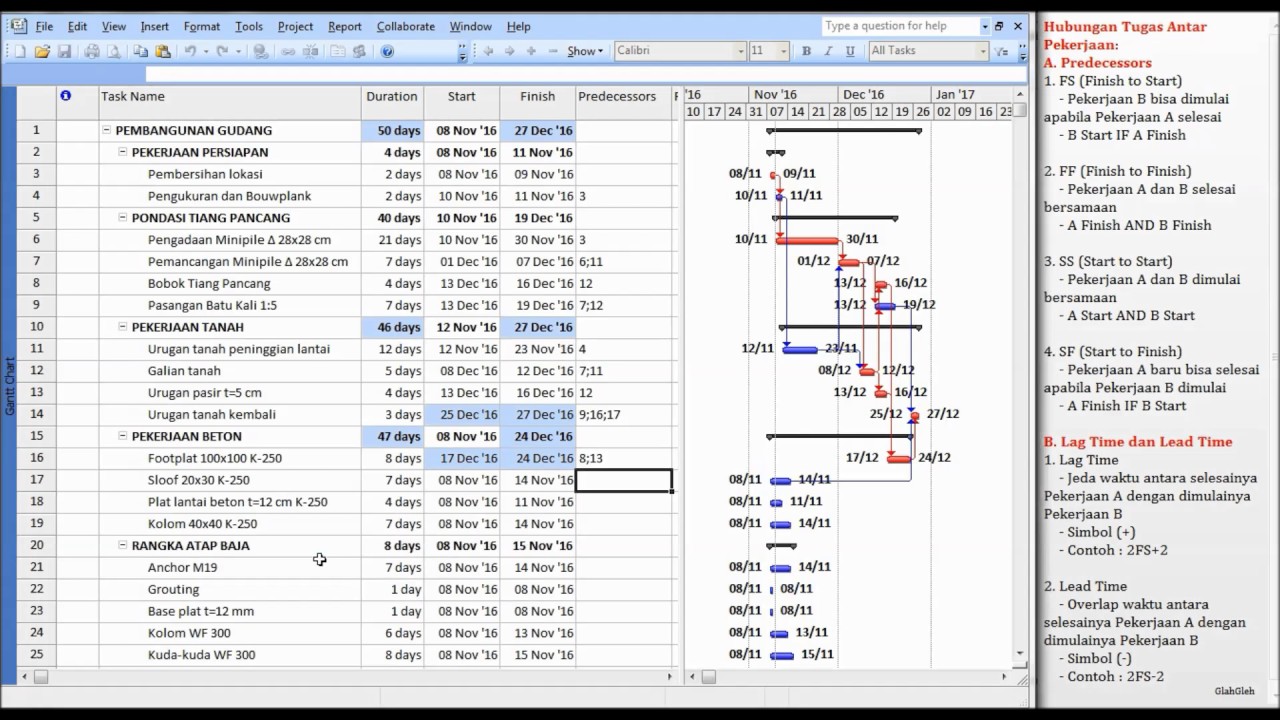The image size is (1280, 720).
Task: Open the font size 11 dropdown
Action: pos(784,51)
